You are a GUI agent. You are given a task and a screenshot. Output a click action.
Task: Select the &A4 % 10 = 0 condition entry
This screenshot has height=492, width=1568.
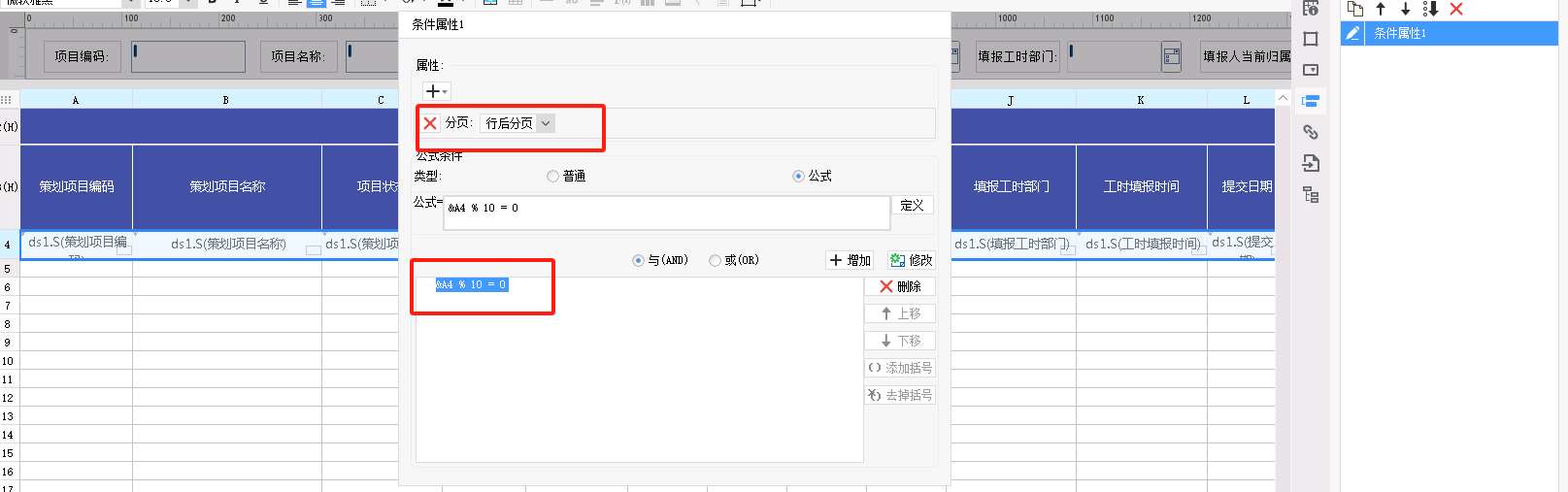pyautogui.click(x=471, y=284)
